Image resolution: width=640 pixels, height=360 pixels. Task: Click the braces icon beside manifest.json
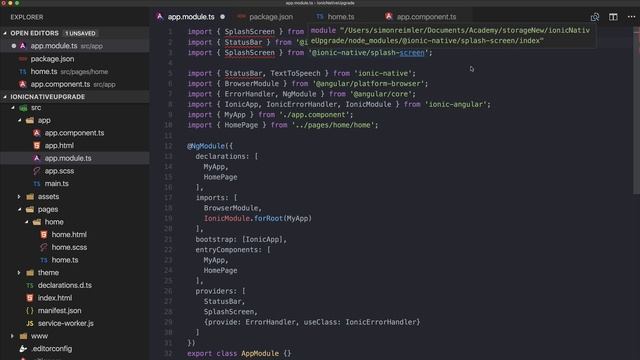tap(30, 311)
